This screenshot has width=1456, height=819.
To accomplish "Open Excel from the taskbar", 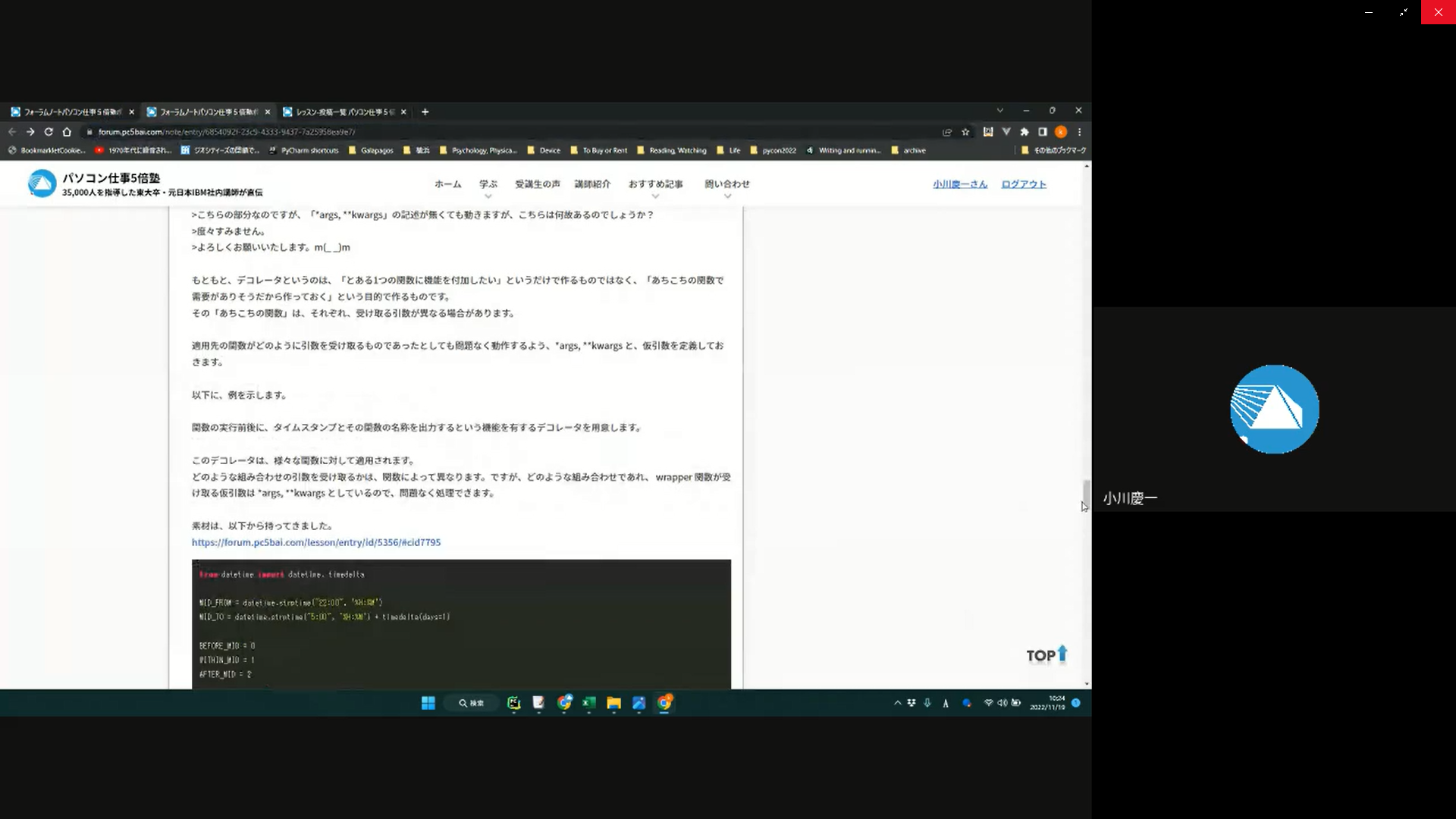I will point(588,703).
